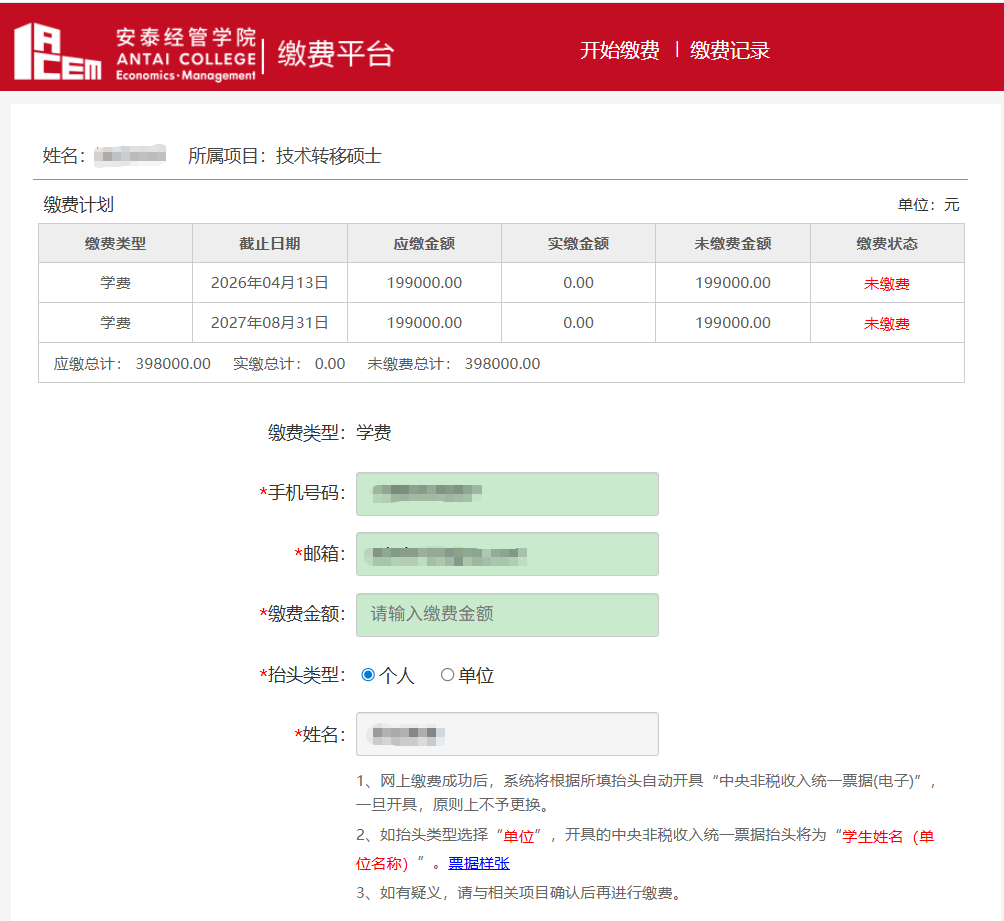The width and height of the screenshot is (1004, 921).
Task: Click the 姓名 invoice name field
Action: 507,734
